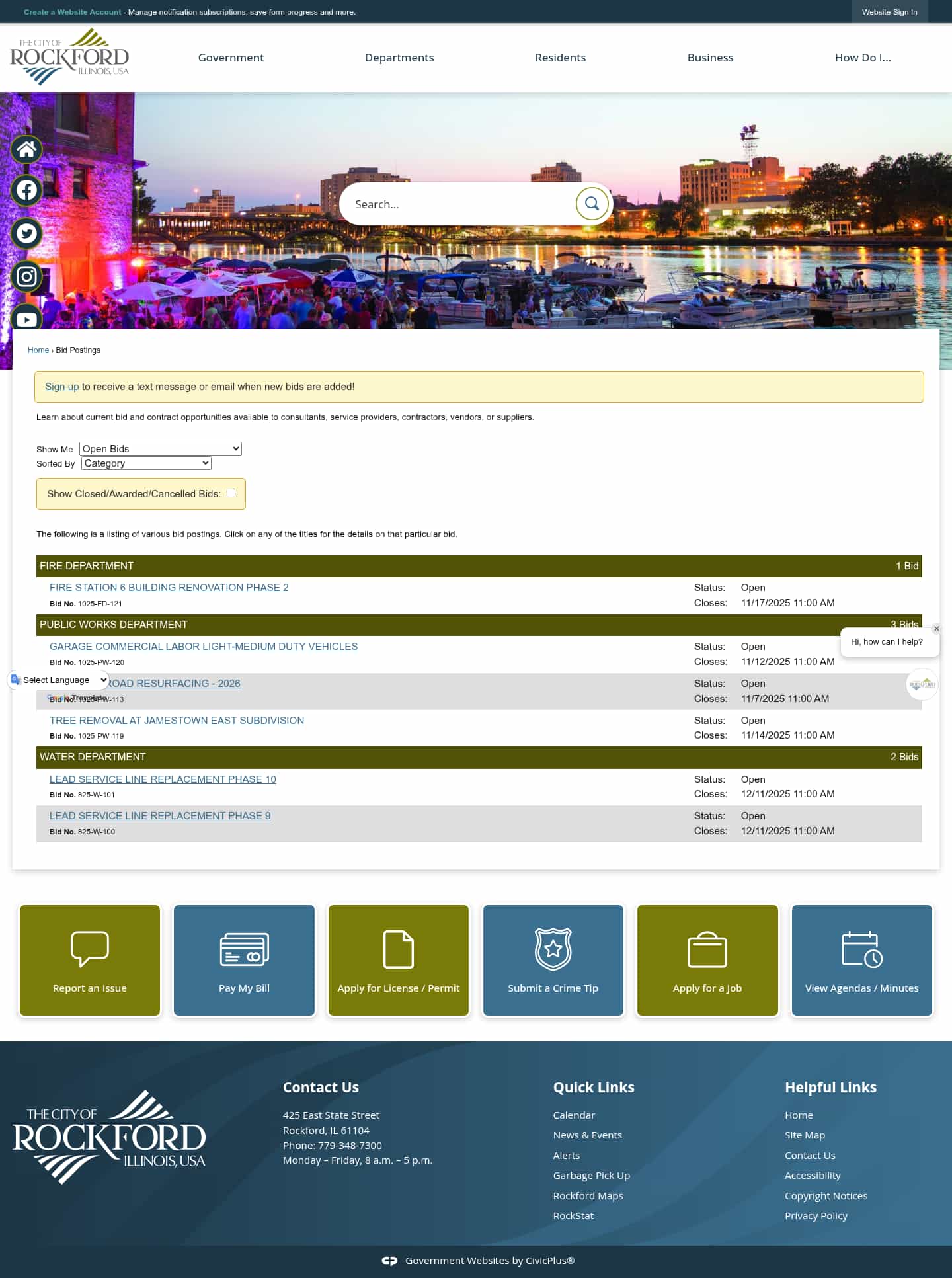Click the Copyright Notices link
952x1278 pixels.
pyautogui.click(x=826, y=1196)
